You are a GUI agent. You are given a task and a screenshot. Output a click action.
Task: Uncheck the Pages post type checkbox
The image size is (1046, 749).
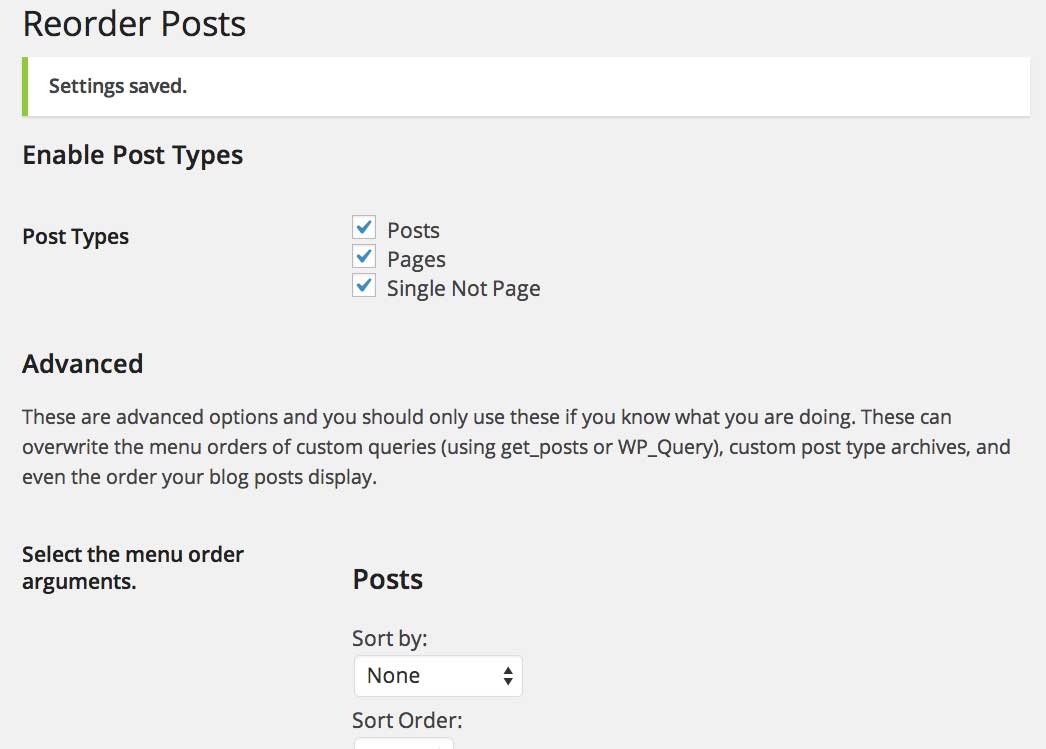[364, 257]
